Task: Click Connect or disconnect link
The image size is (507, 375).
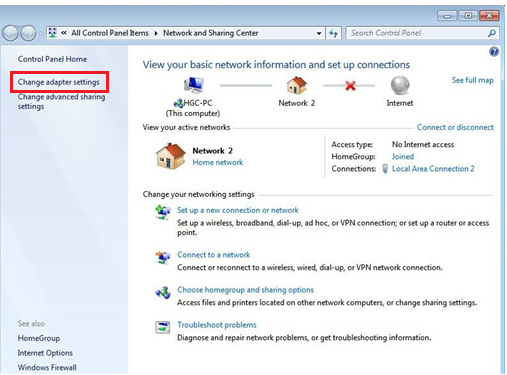Action: point(455,127)
